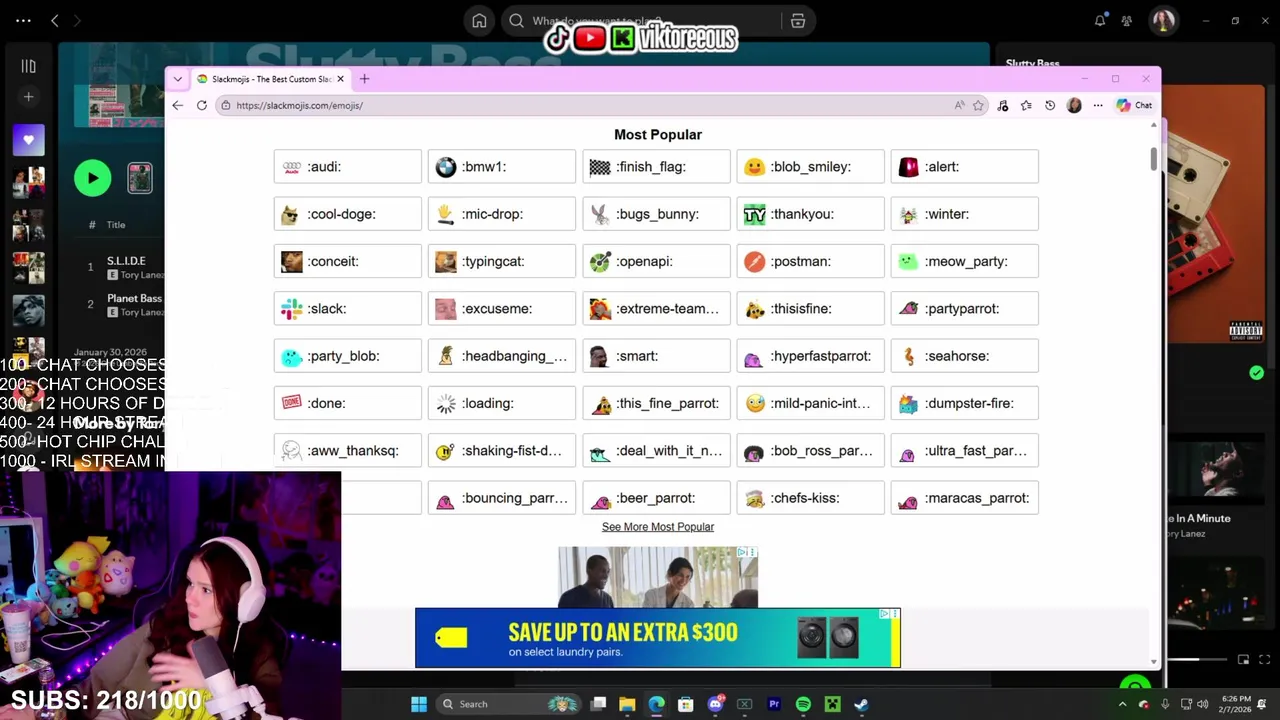Open Edge browsing history icon

tap(1050, 105)
